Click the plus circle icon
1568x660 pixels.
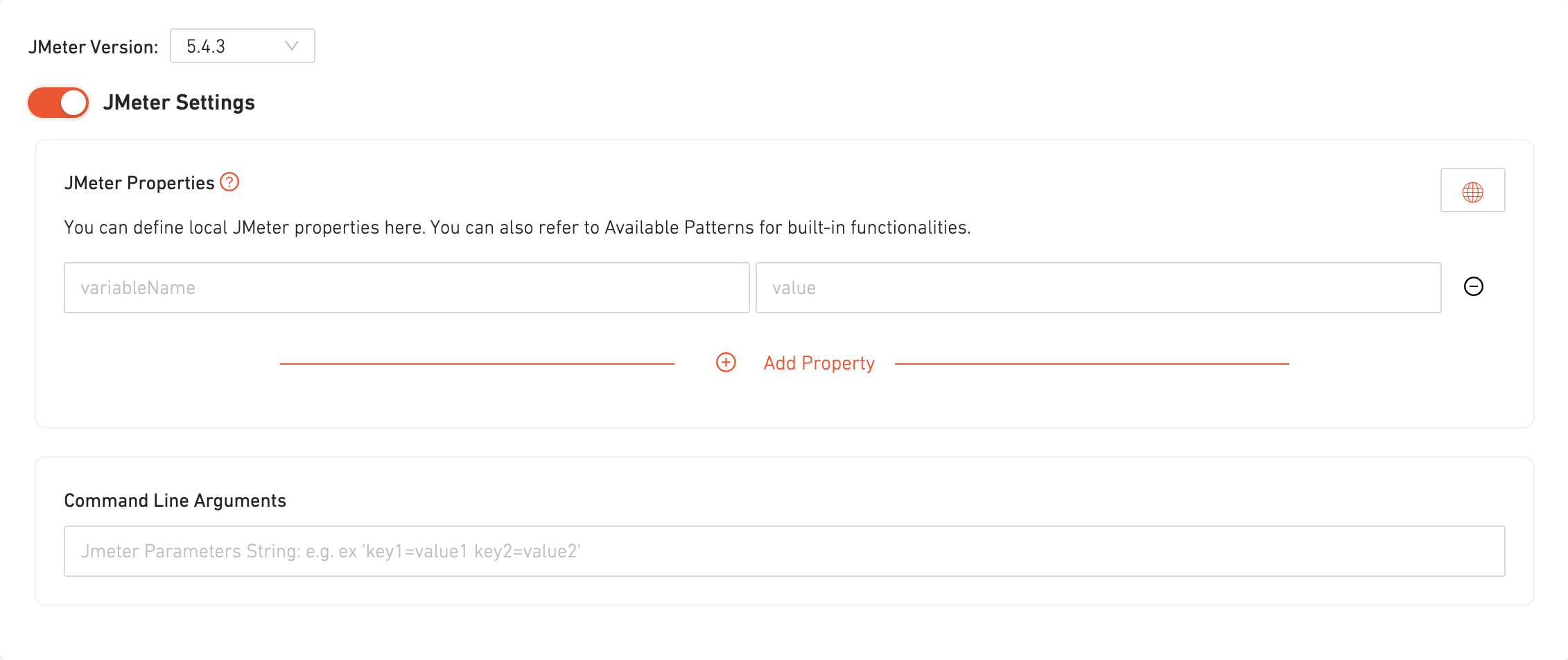726,363
